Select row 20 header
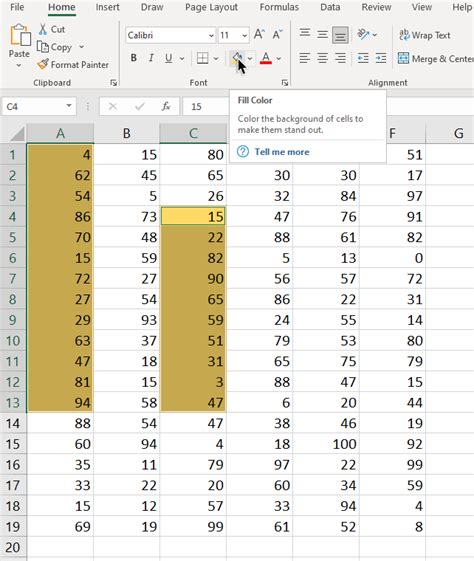474x561 pixels. pos(13,547)
